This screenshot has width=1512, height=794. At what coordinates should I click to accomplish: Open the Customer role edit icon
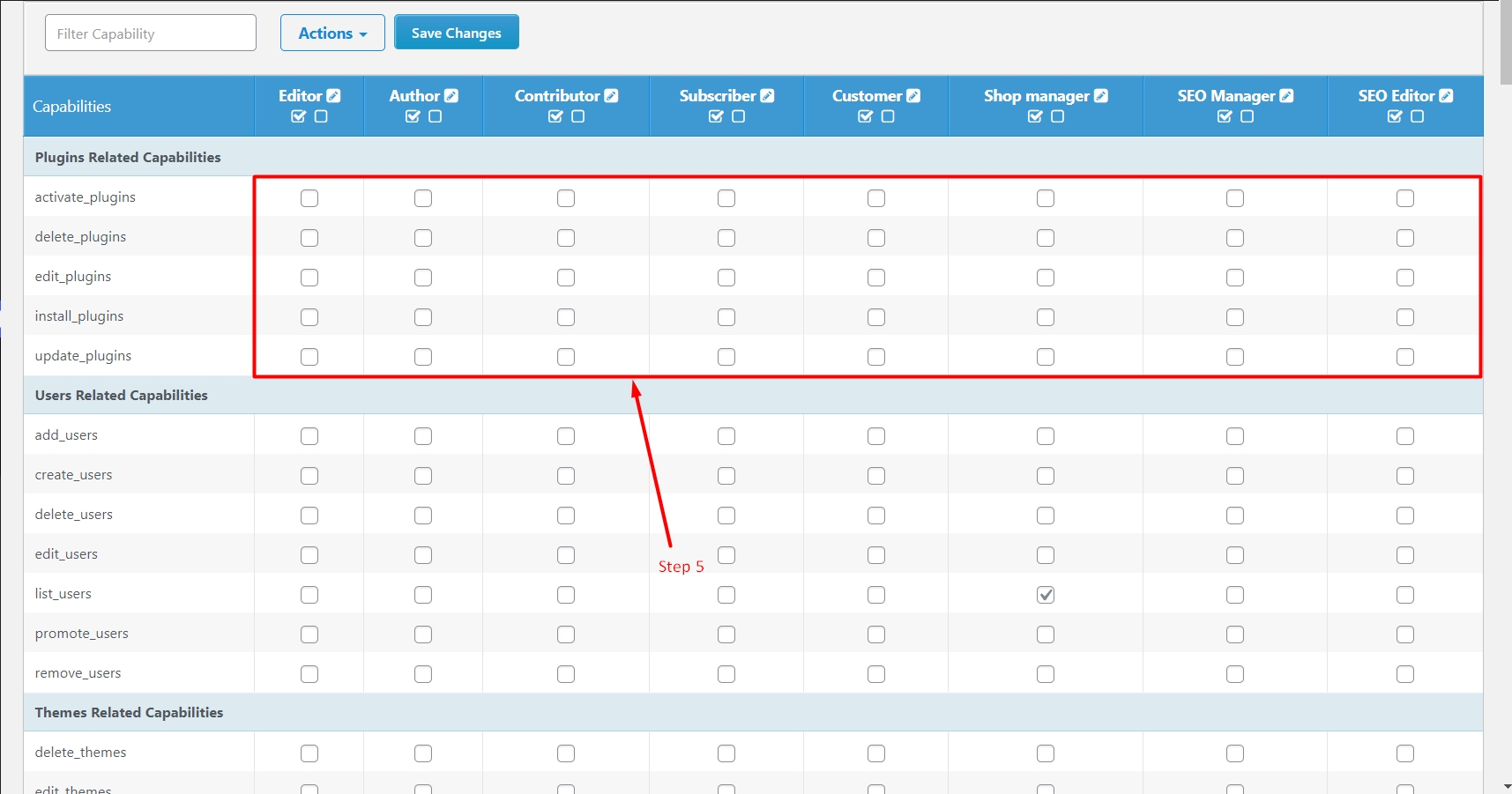(x=913, y=96)
